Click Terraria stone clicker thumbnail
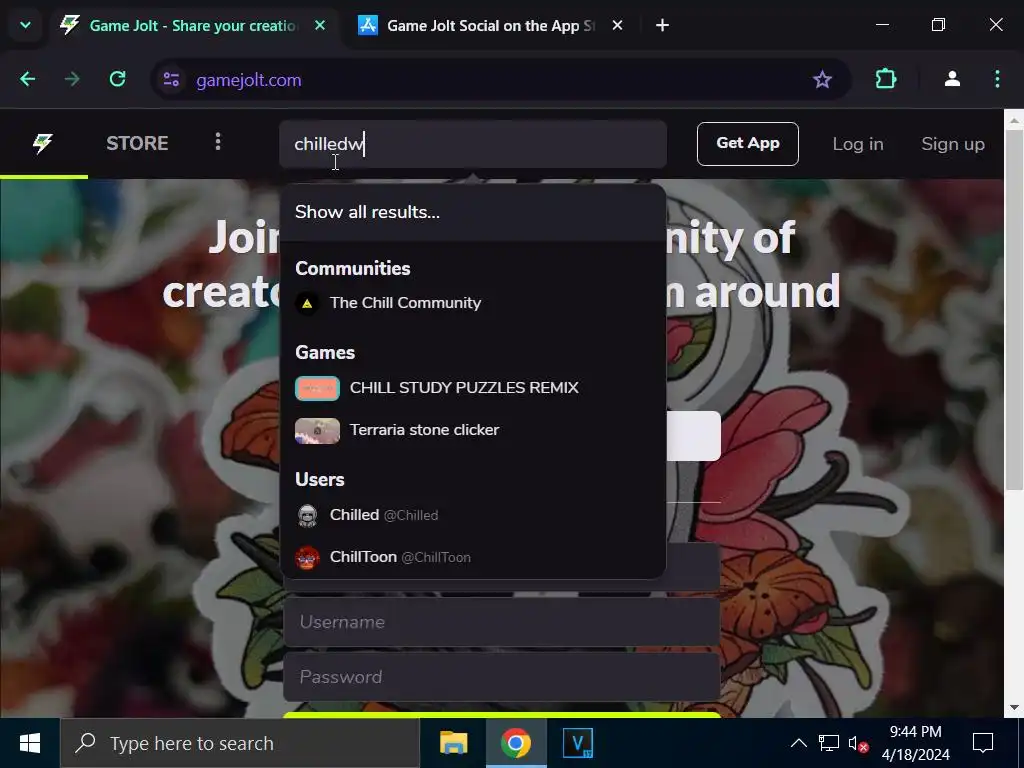1024x768 pixels. pos(317,431)
